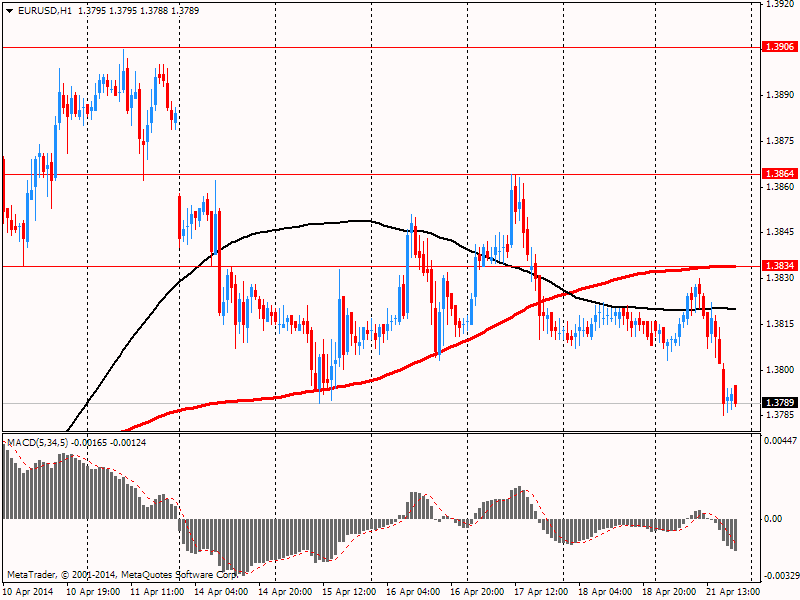The height and width of the screenshot is (600, 800).
Task: Click the 15 Apr 12:00 time label
Action: coord(349,592)
